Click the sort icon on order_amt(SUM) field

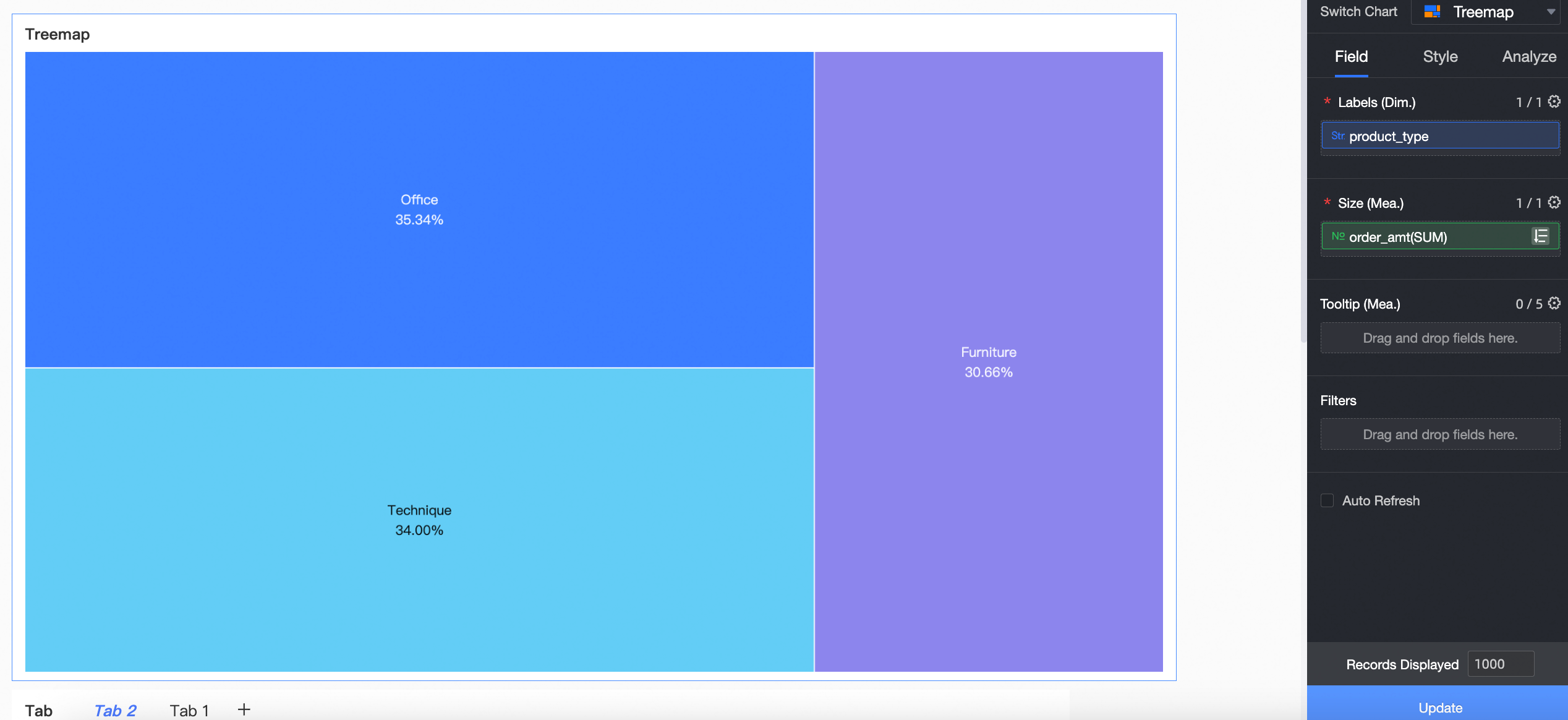(x=1540, y=236)
